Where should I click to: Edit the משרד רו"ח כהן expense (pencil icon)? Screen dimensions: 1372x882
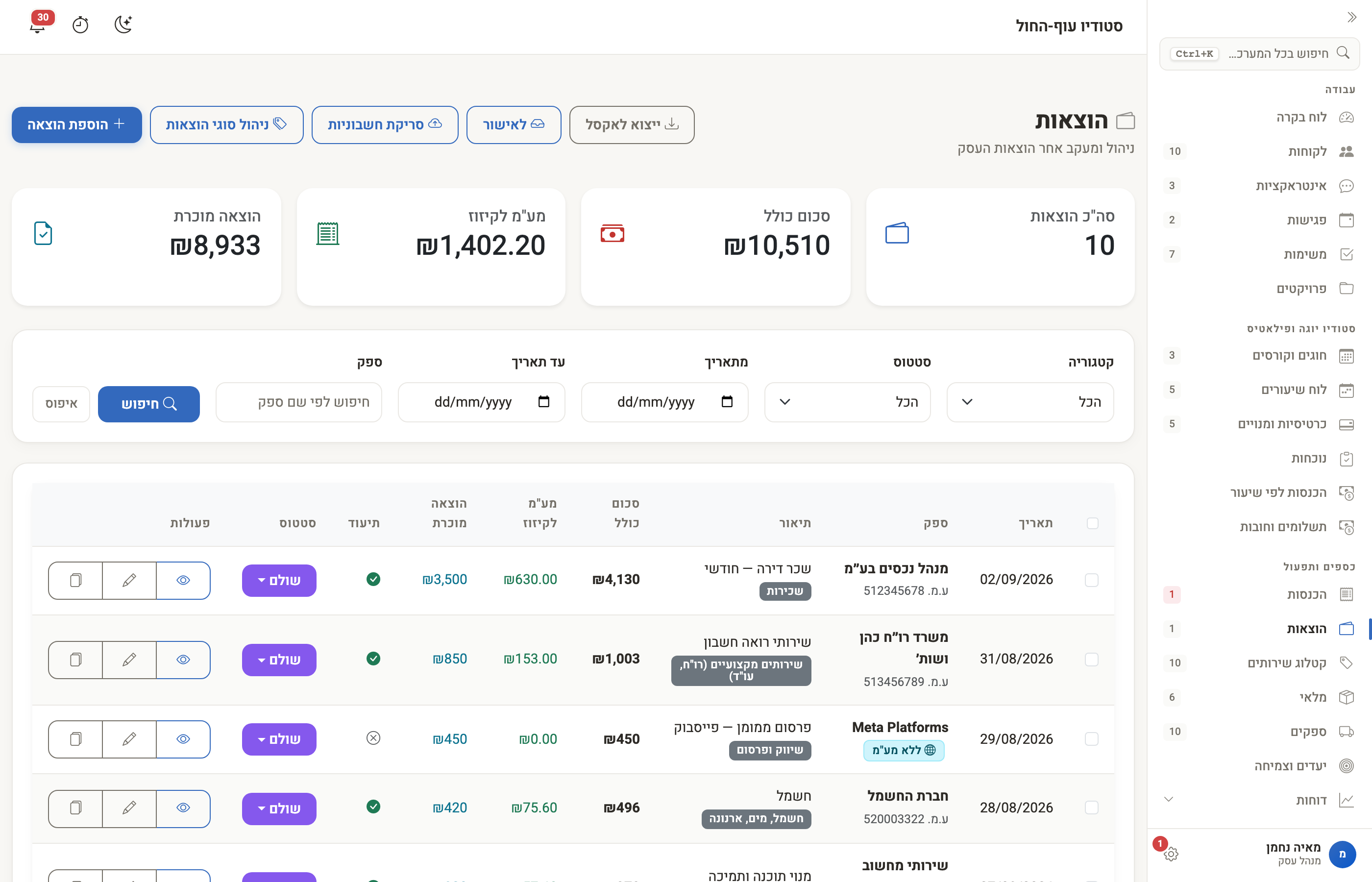tap(129, 660)
